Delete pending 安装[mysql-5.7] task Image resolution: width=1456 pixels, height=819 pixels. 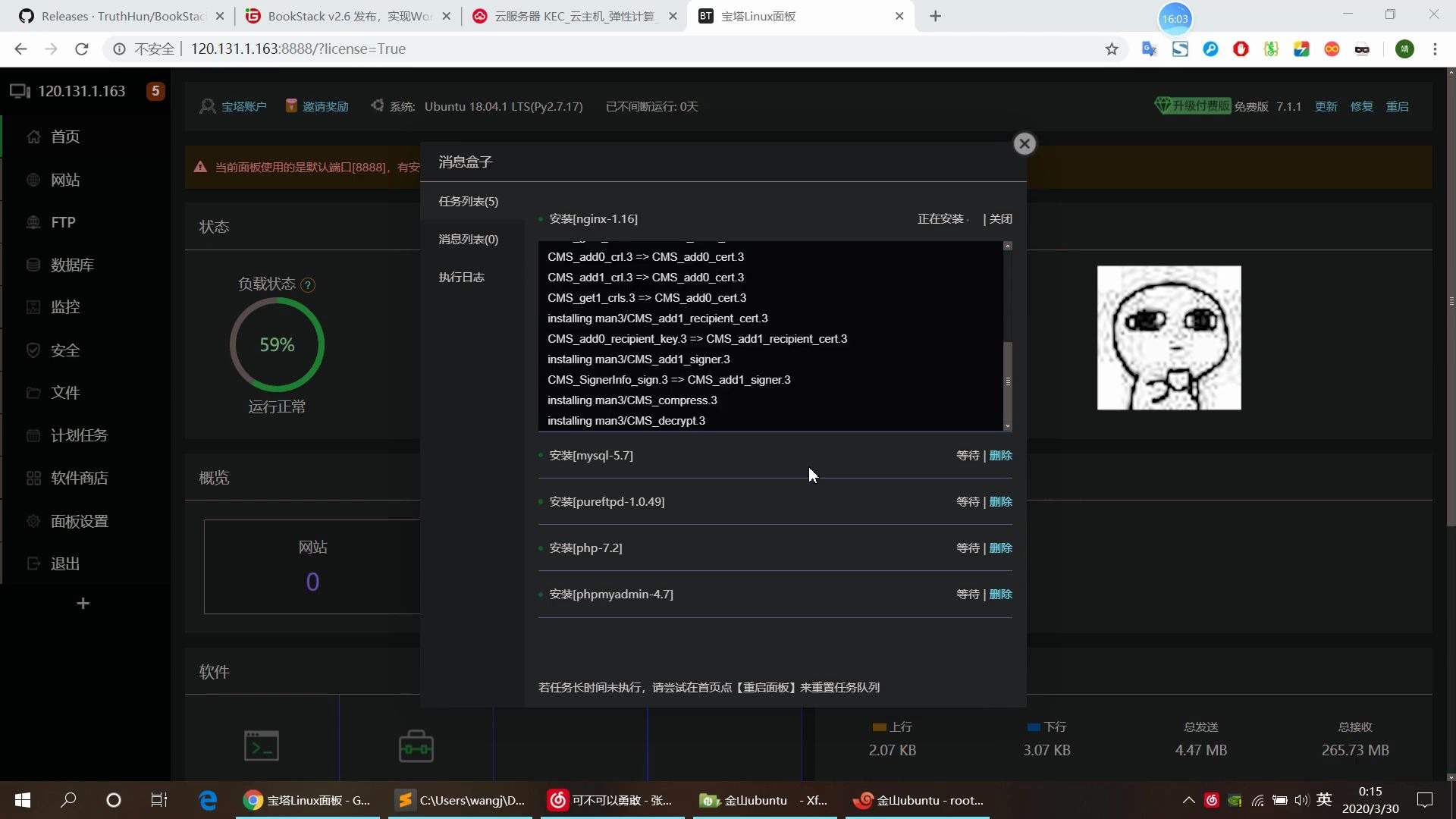point(1001,455)
